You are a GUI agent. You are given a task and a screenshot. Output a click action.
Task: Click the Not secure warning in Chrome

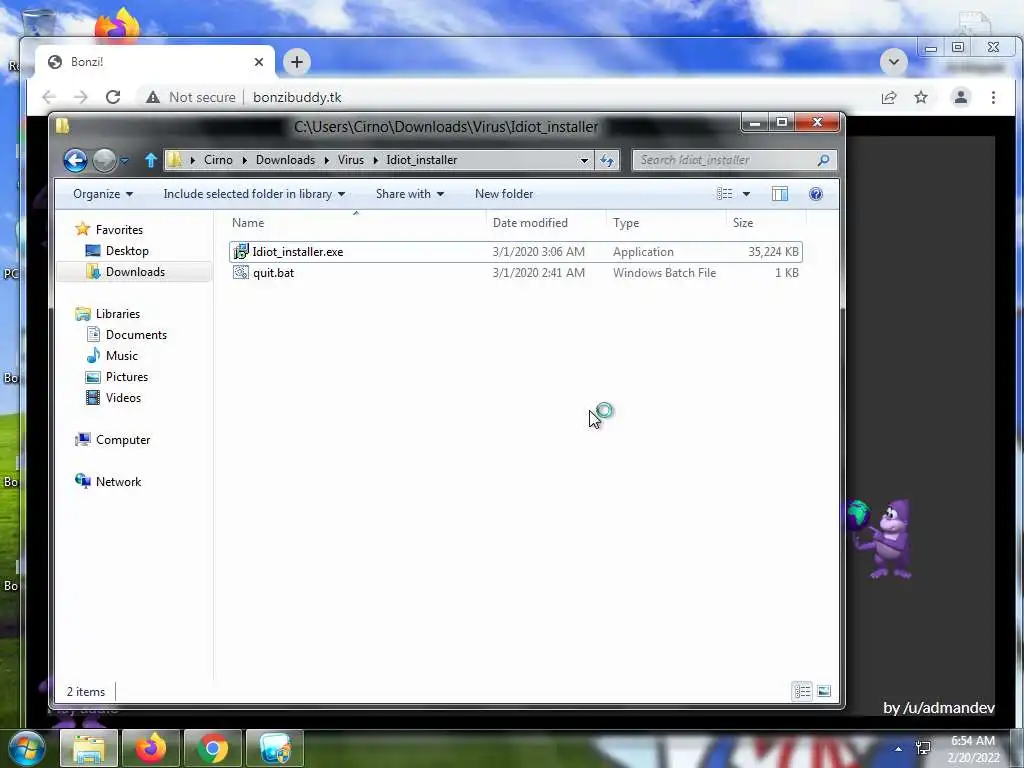pos(190,97)
